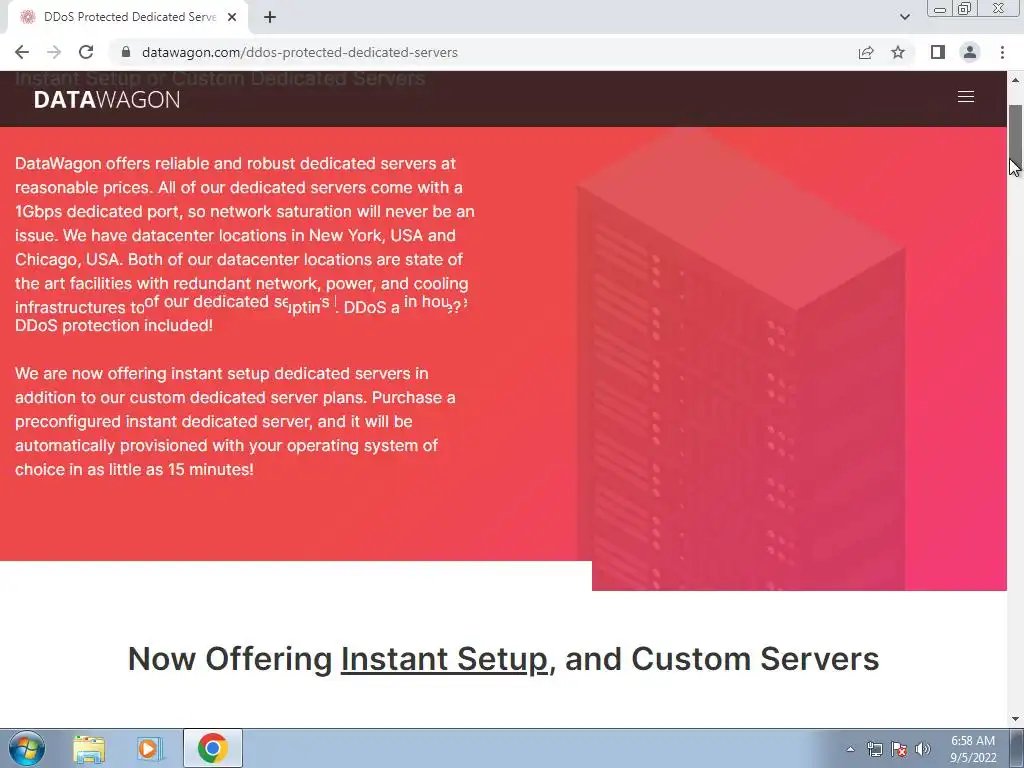Click the DATAWAGON logo

coord(107,99)
